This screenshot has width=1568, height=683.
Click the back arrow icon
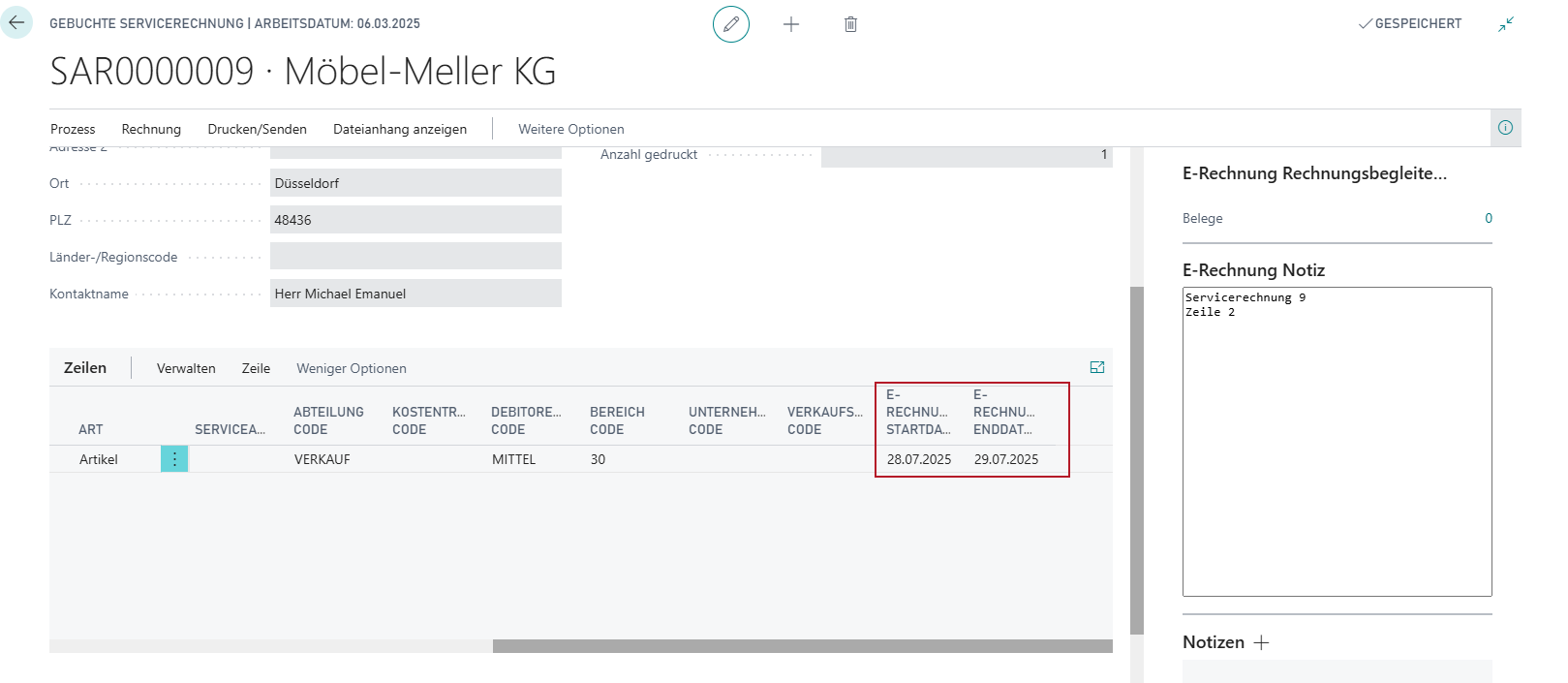16,22
